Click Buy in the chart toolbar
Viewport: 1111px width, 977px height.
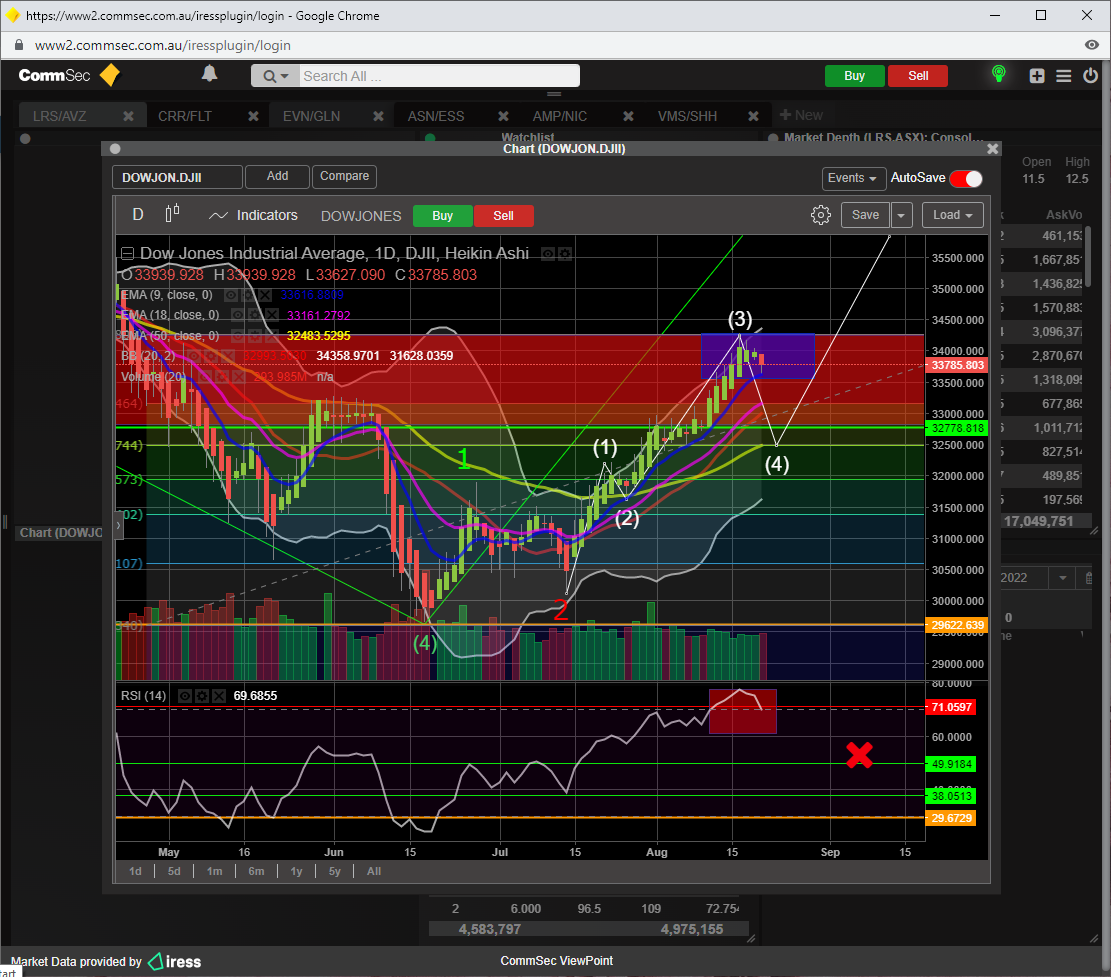443,215
